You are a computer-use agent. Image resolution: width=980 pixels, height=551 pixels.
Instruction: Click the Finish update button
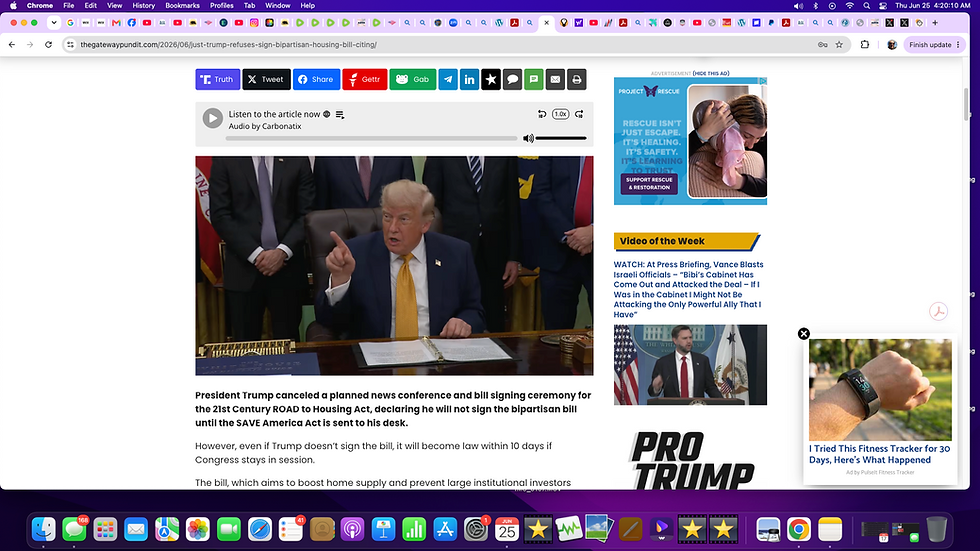point(934,44)
